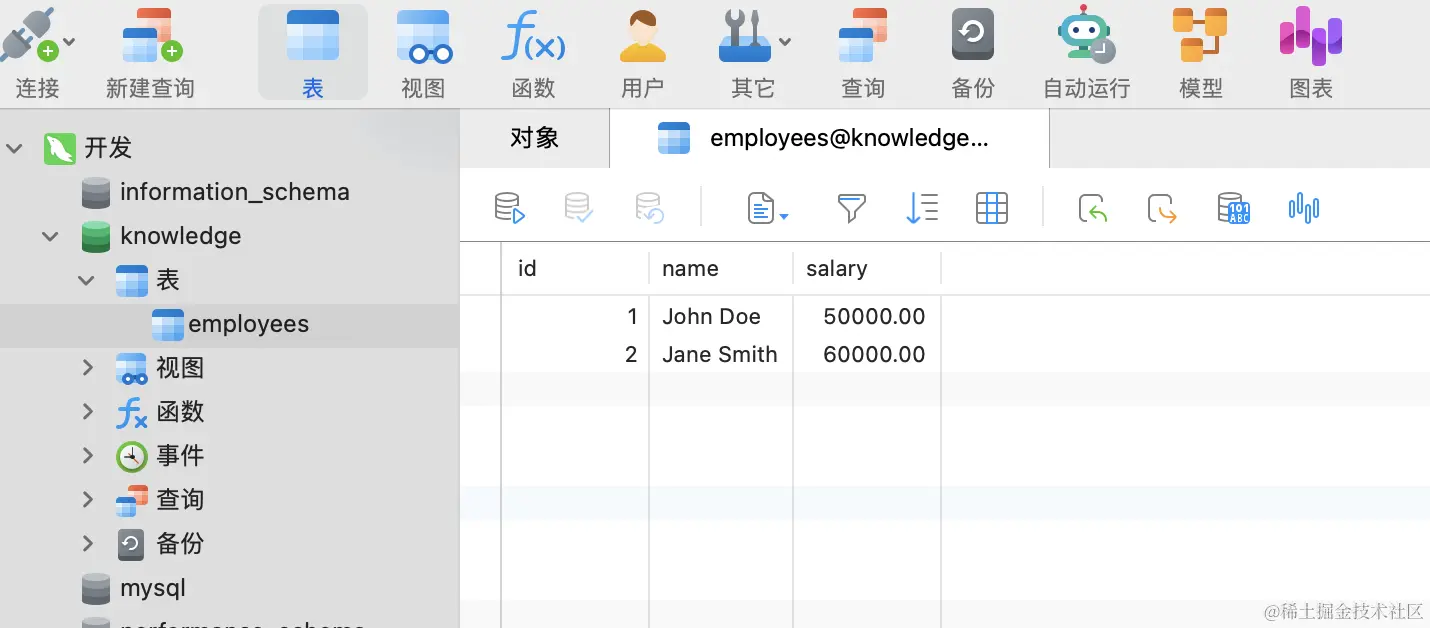
Task: Expand the 连接 dropdown arrow
Action: tap(69, 42)
